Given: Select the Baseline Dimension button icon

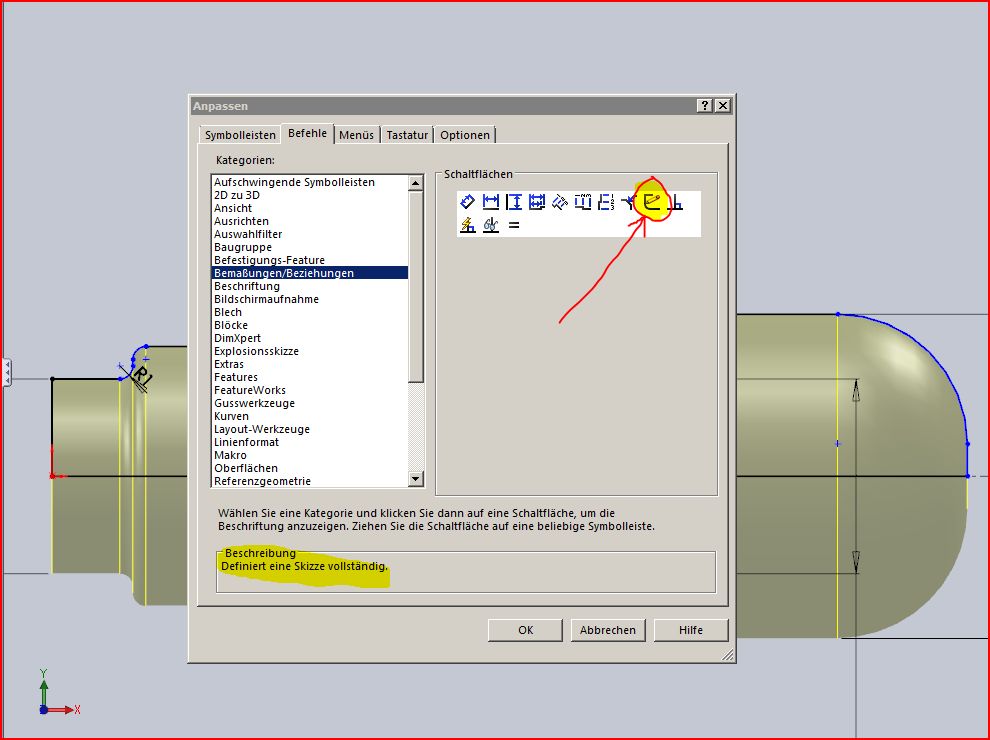Looking at the screenshot, I should point(537,202).
